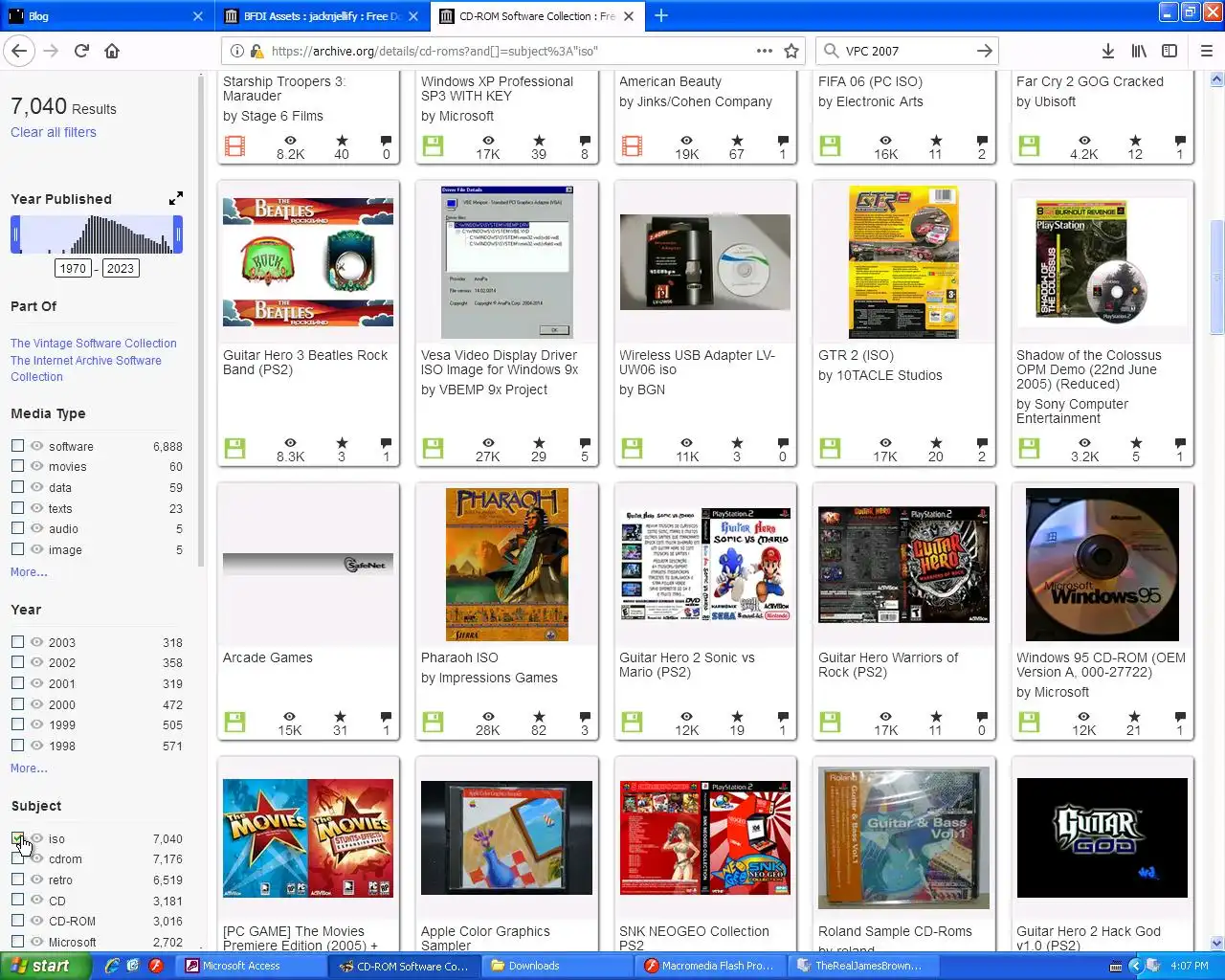The image size is (1225, 980).
Task: Check the retro subject filter
Action: [17, 880]
